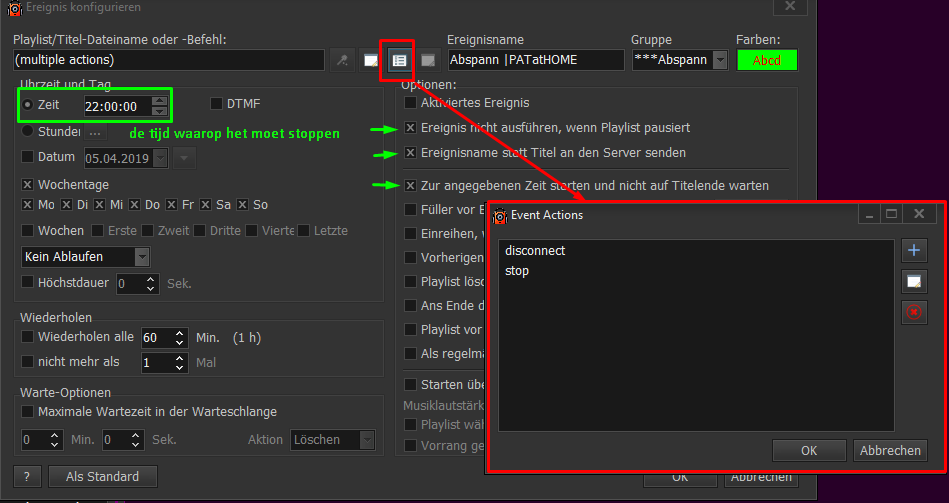
Task: Click the Ereignisname input field
Action: click(x=536, y=60)
